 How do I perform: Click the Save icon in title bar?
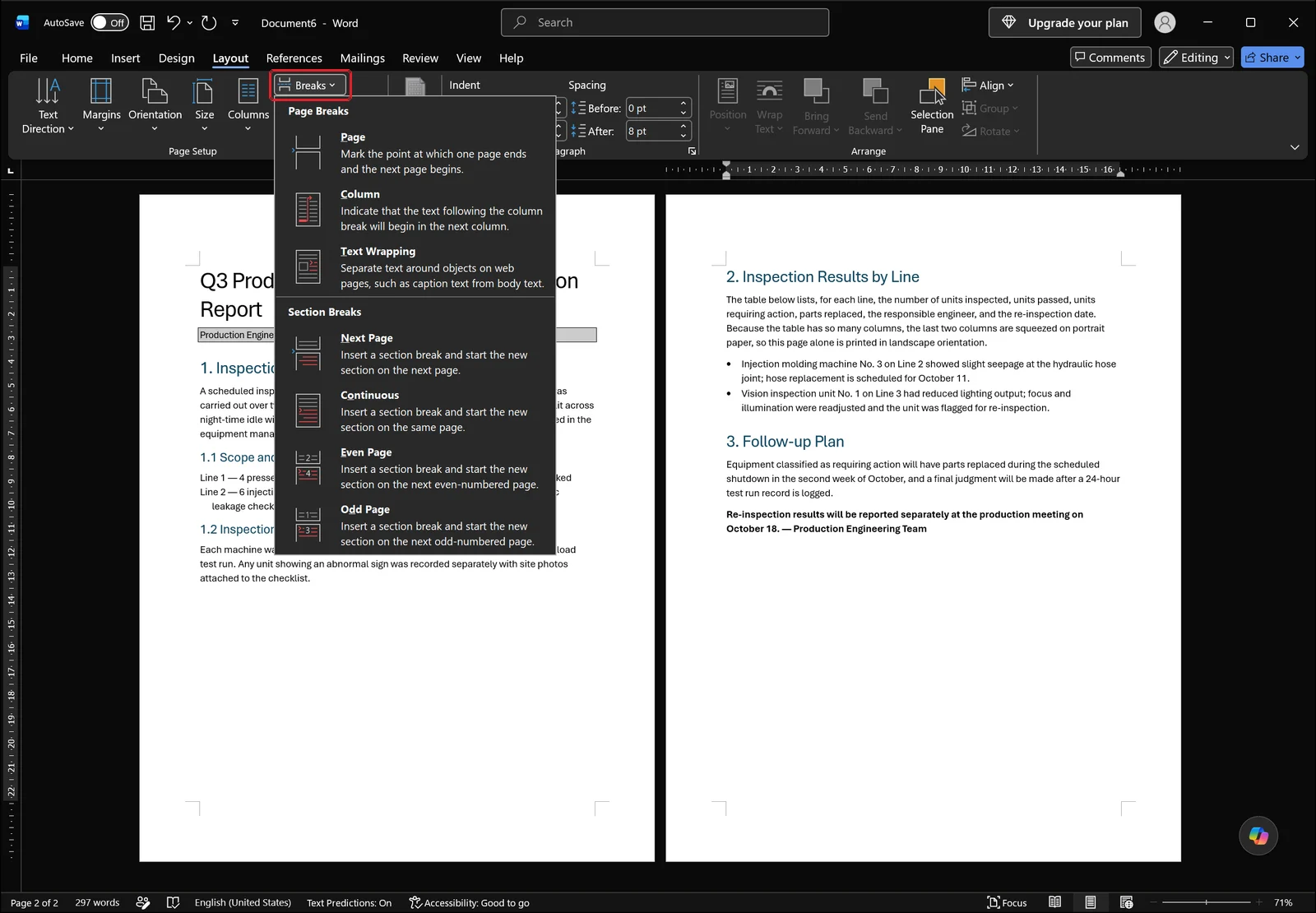pos(147,23)
